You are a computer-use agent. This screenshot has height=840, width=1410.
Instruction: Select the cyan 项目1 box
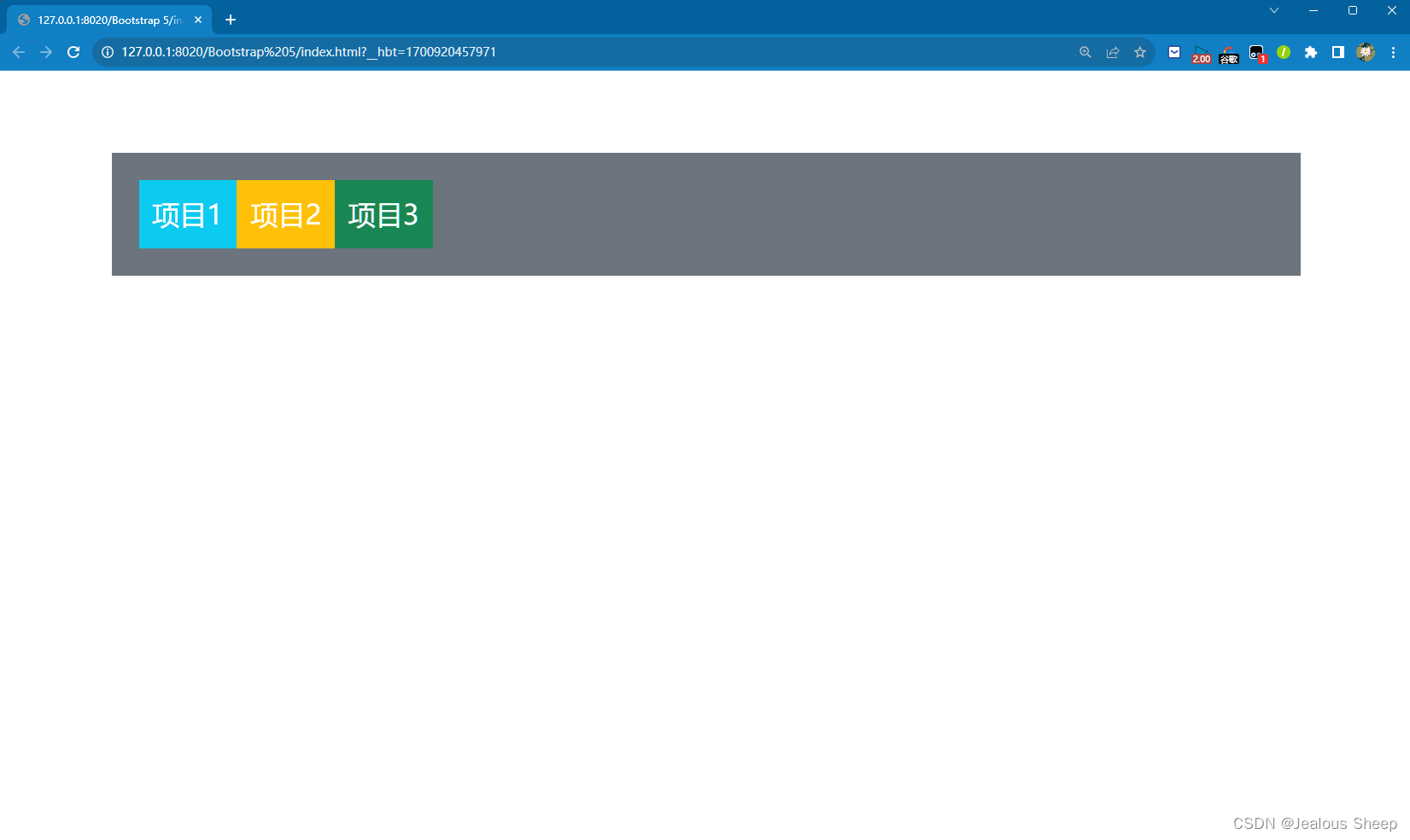pyautogui.click(x=187, y=214)
